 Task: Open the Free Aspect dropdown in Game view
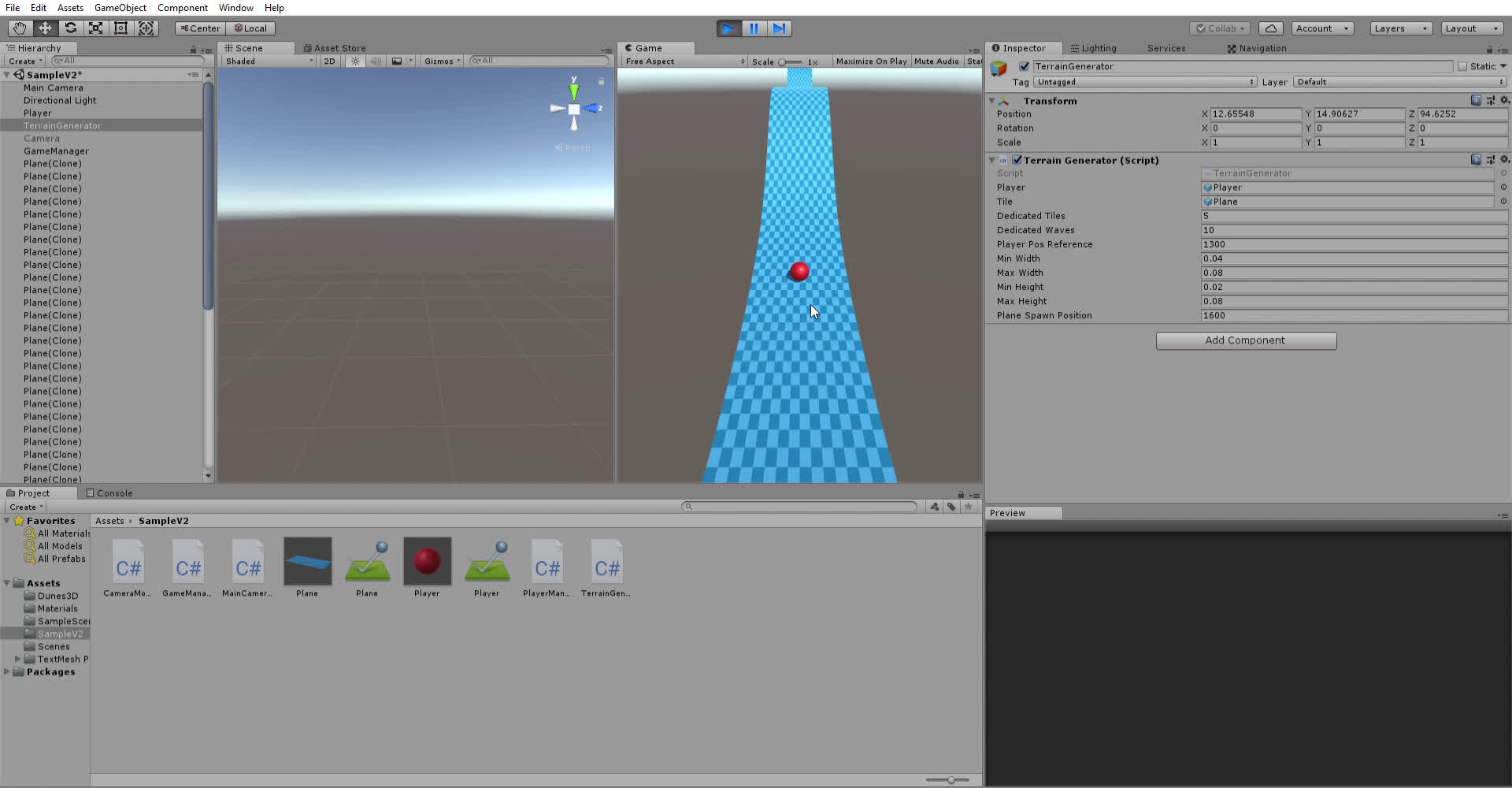[682, 61]
